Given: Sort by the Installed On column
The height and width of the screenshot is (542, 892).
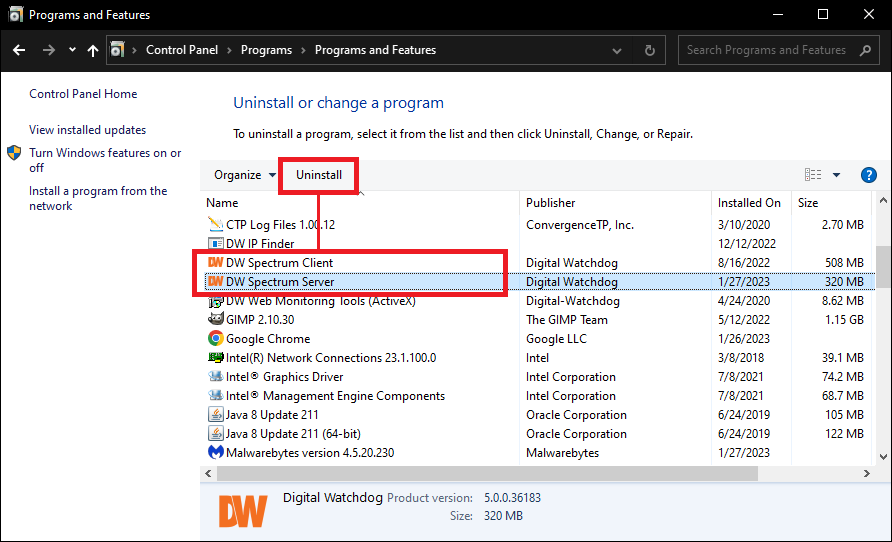Looking at the screenshot, I should tap(749, 203).
